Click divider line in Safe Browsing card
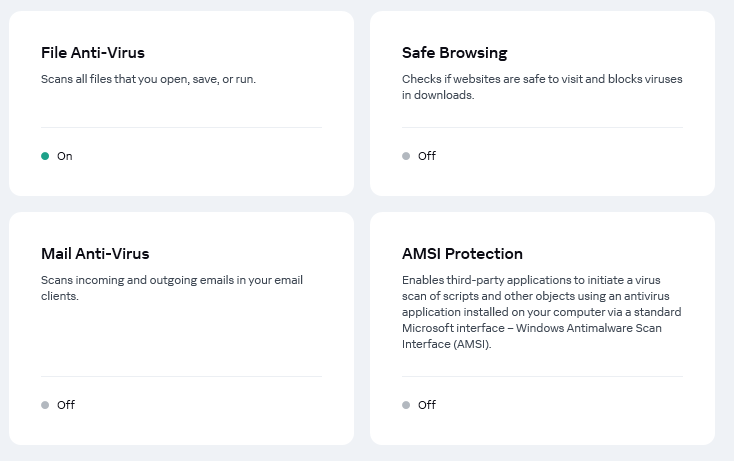 tap(542, 128)
